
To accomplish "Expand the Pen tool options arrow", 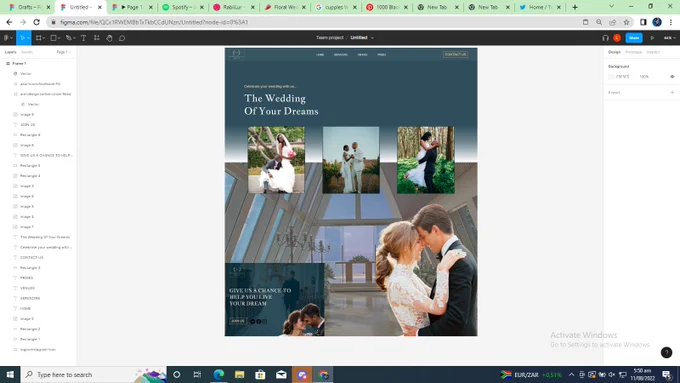I will coord(74,38).
